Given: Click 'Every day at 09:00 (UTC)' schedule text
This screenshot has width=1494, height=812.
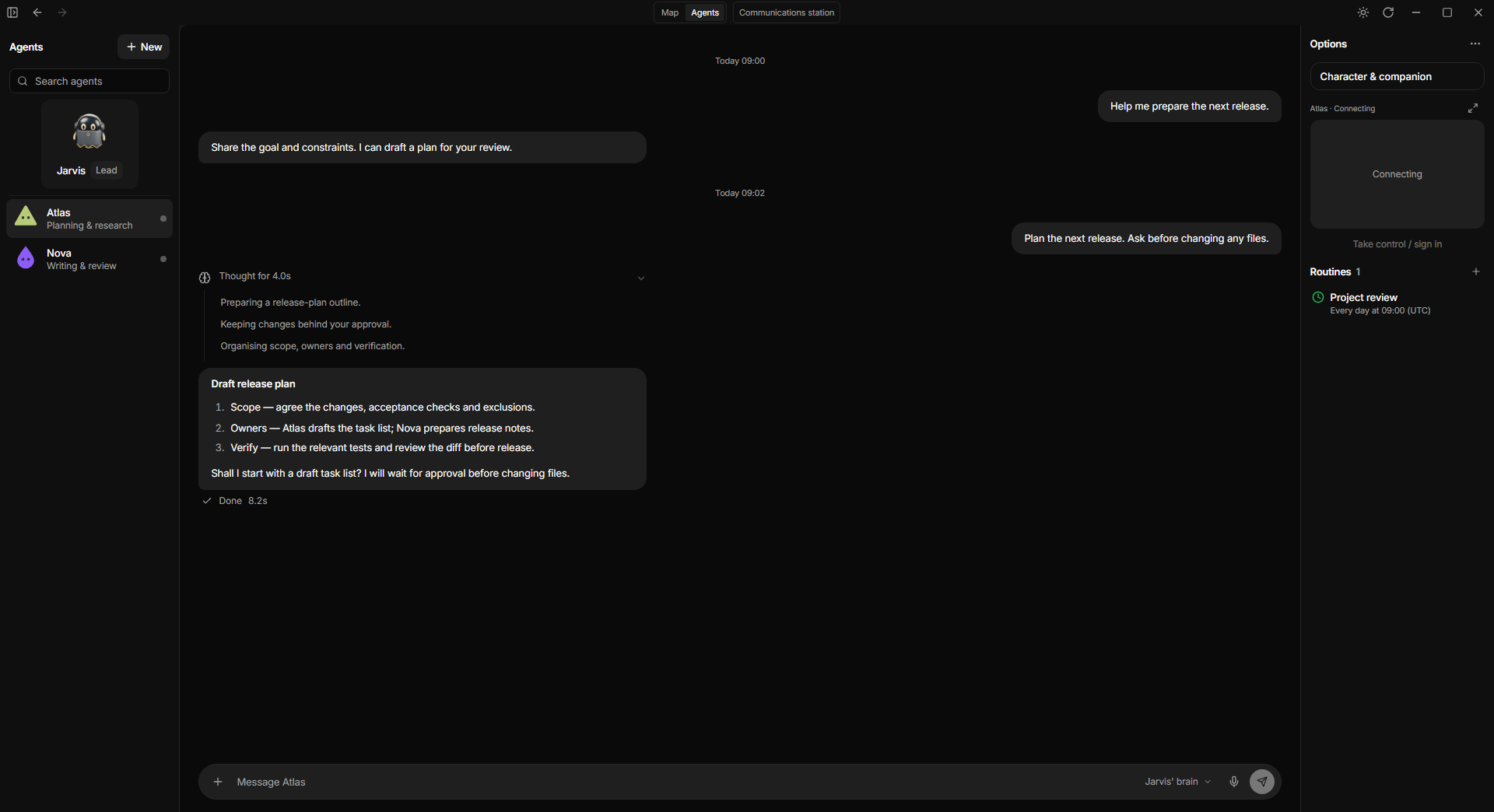Looking at the screenshot, I should tap(1380, 310).
